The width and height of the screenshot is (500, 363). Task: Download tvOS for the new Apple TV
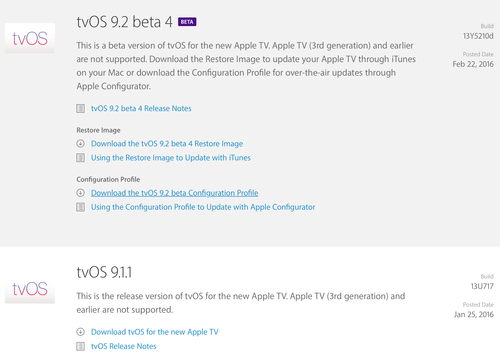155,332
